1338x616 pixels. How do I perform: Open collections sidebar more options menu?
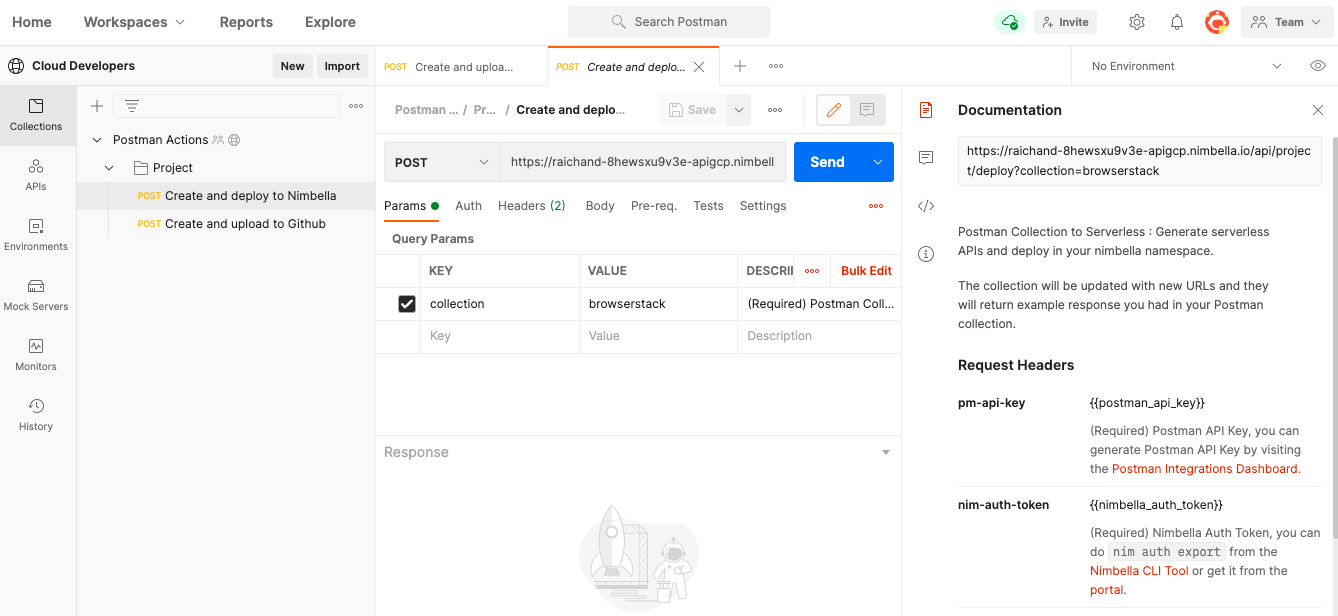click(356, 106)
